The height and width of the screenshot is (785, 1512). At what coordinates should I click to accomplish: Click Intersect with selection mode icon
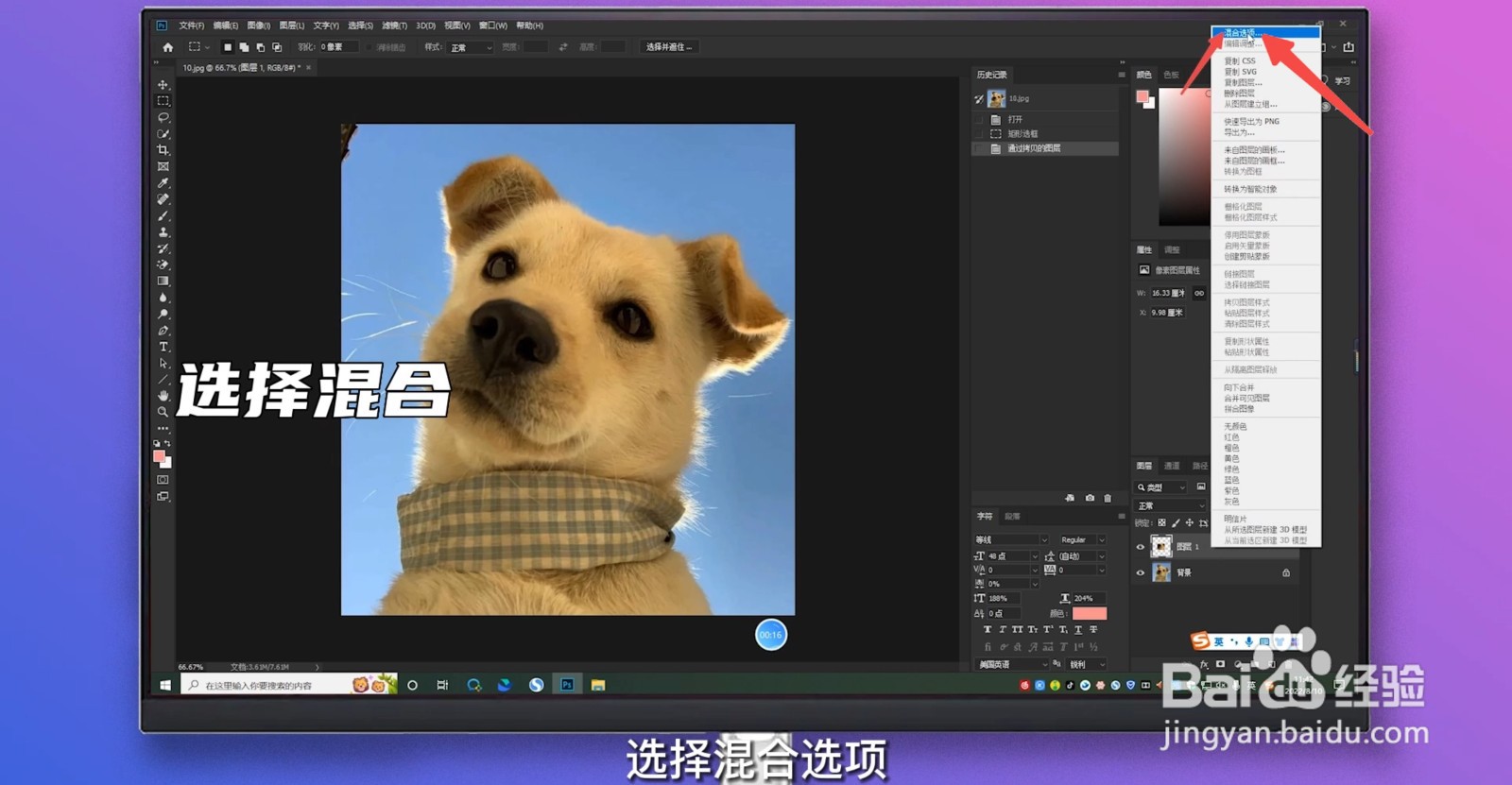click(x=277, y=47)
